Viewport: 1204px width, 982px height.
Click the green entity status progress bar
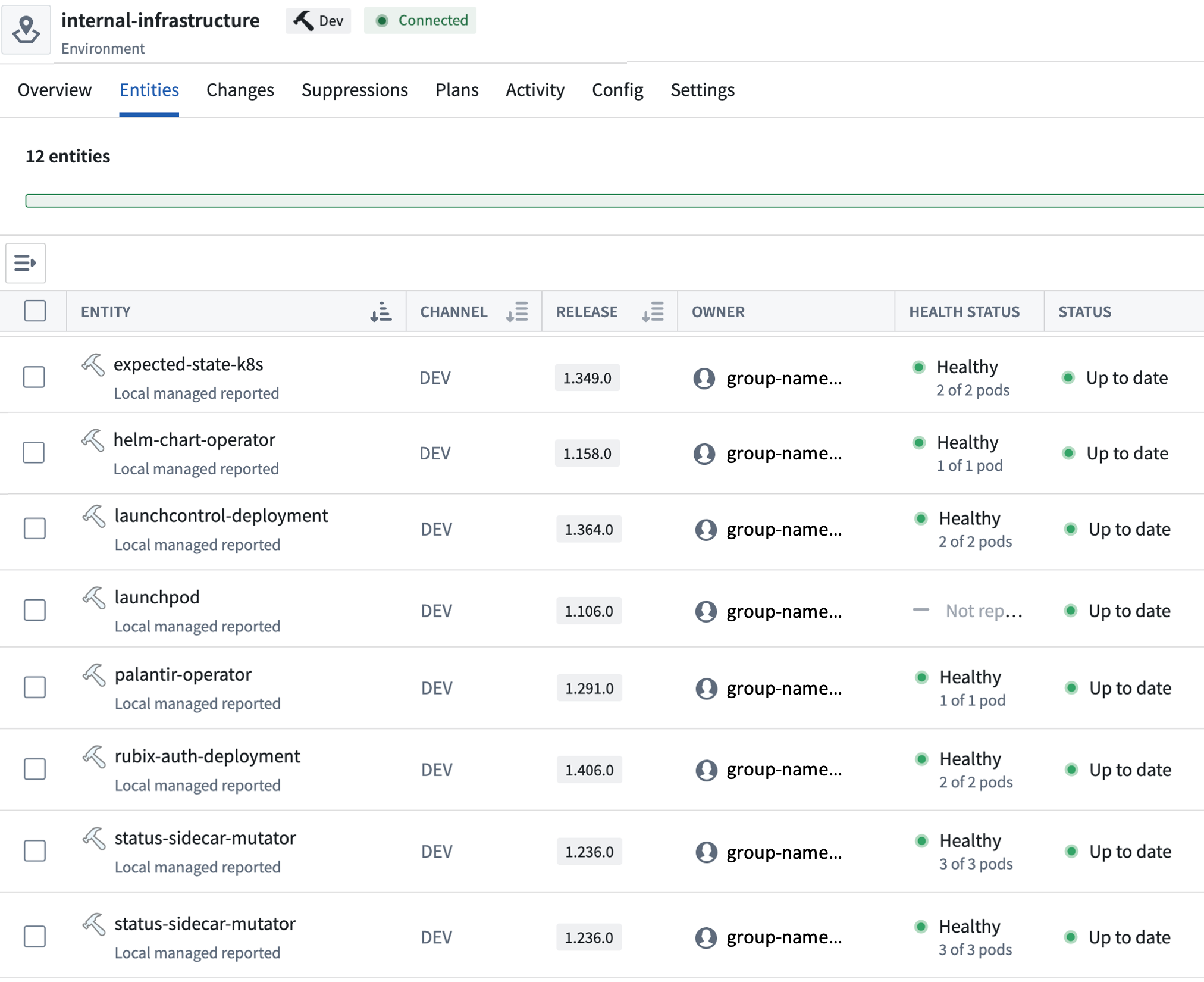pos(614,201)
